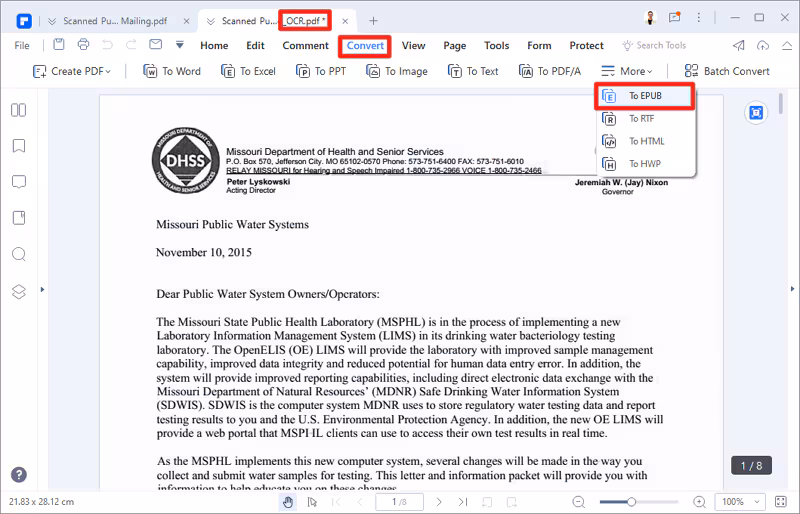The image size is (800, 514).
Task: Switch to the Scanned Pu... Mailing.pdf tab
Action: tap(115, 21)
